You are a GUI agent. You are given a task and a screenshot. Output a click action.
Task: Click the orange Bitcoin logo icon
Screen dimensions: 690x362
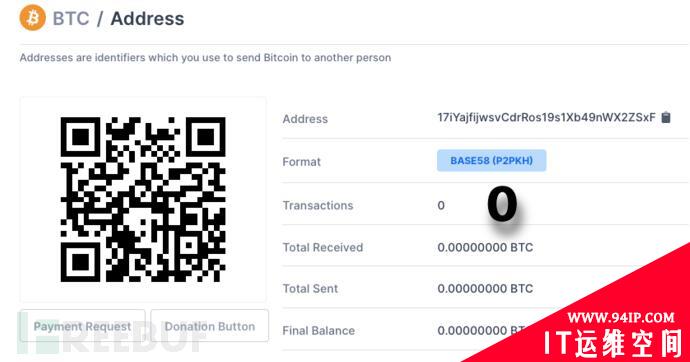tap(33, 18)
